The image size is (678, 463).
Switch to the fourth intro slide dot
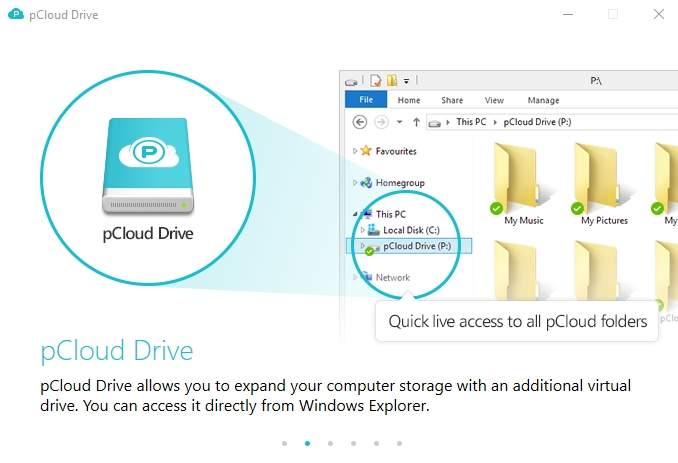tap(353, 444)
